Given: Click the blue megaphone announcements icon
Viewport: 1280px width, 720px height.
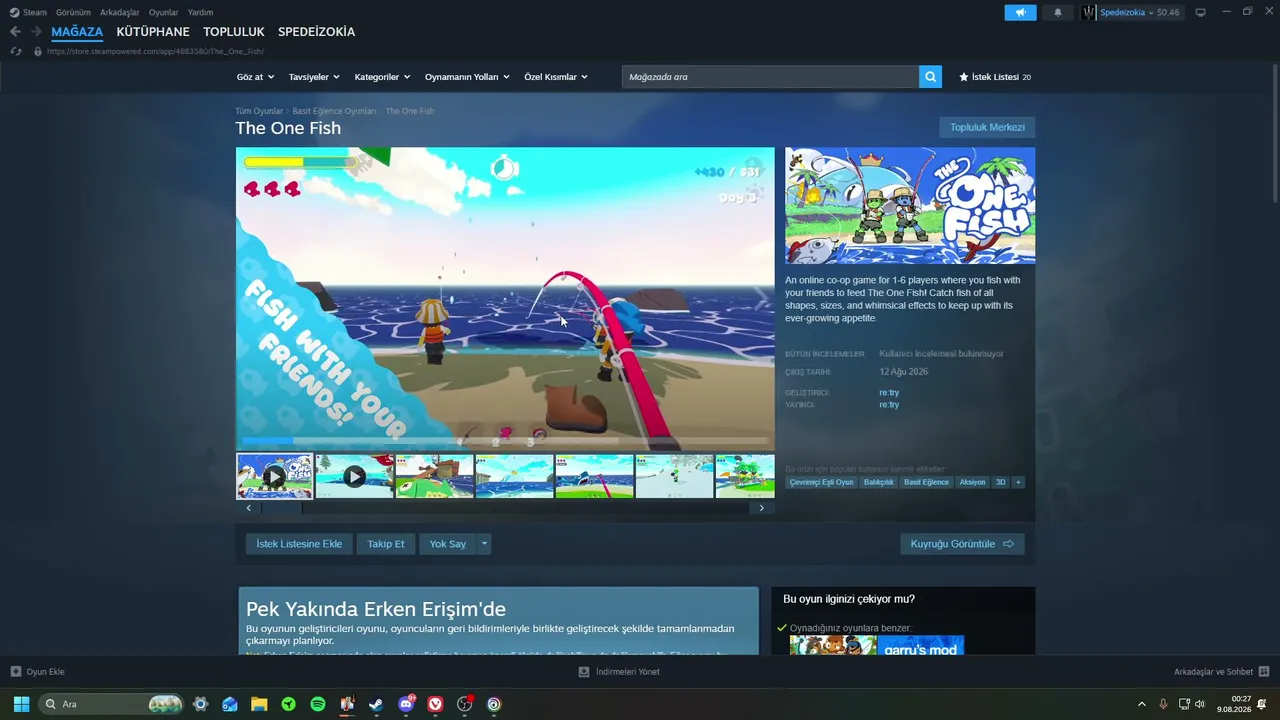Looking at the screenshot, I should (x=1020, y=12).
